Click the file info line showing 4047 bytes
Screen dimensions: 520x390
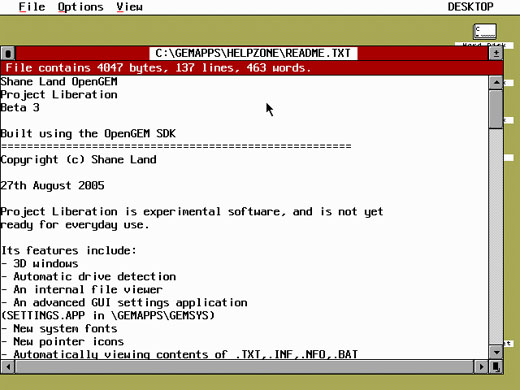(x=158, y=68)
